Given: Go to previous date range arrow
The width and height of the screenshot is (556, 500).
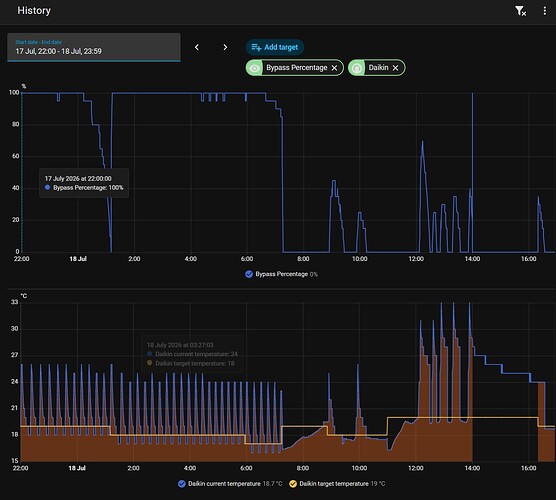Looking at the screenshot, I should pos(197,47).
